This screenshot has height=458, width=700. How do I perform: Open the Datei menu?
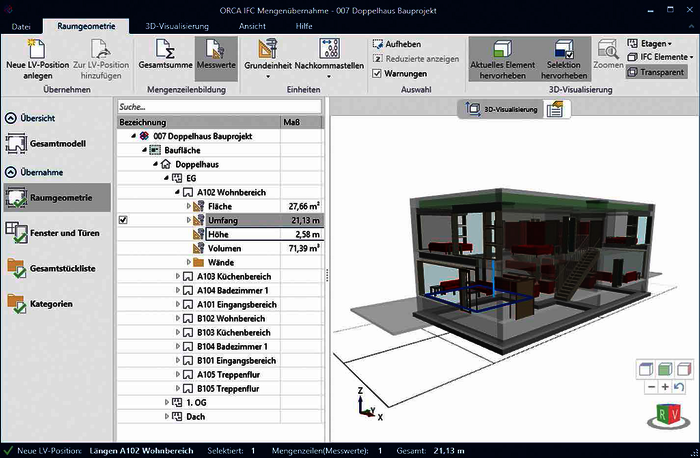(x=21, y=26)
